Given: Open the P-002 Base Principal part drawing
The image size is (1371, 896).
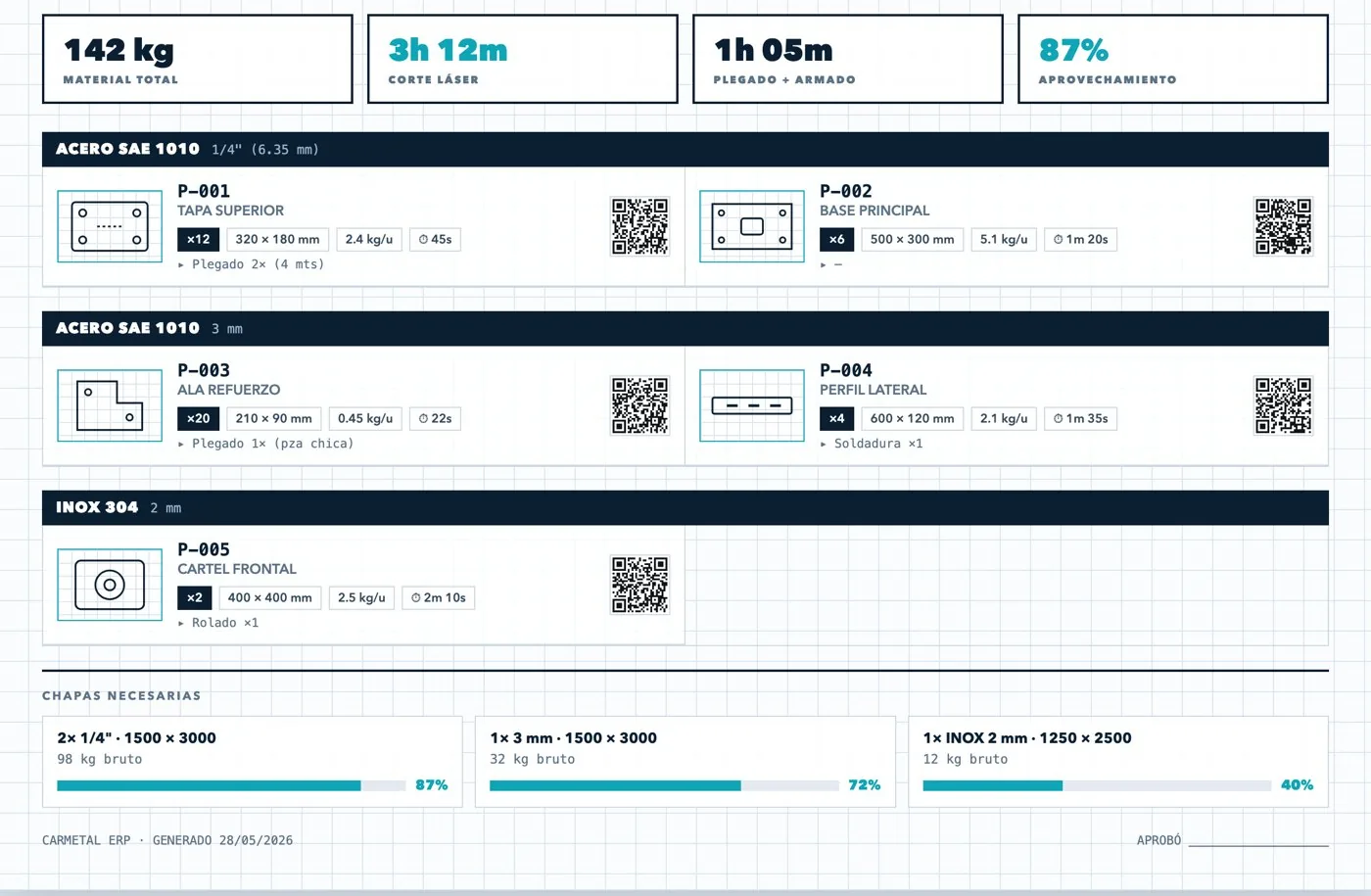Looking at the screenshot, I should (x=752, y=226).
